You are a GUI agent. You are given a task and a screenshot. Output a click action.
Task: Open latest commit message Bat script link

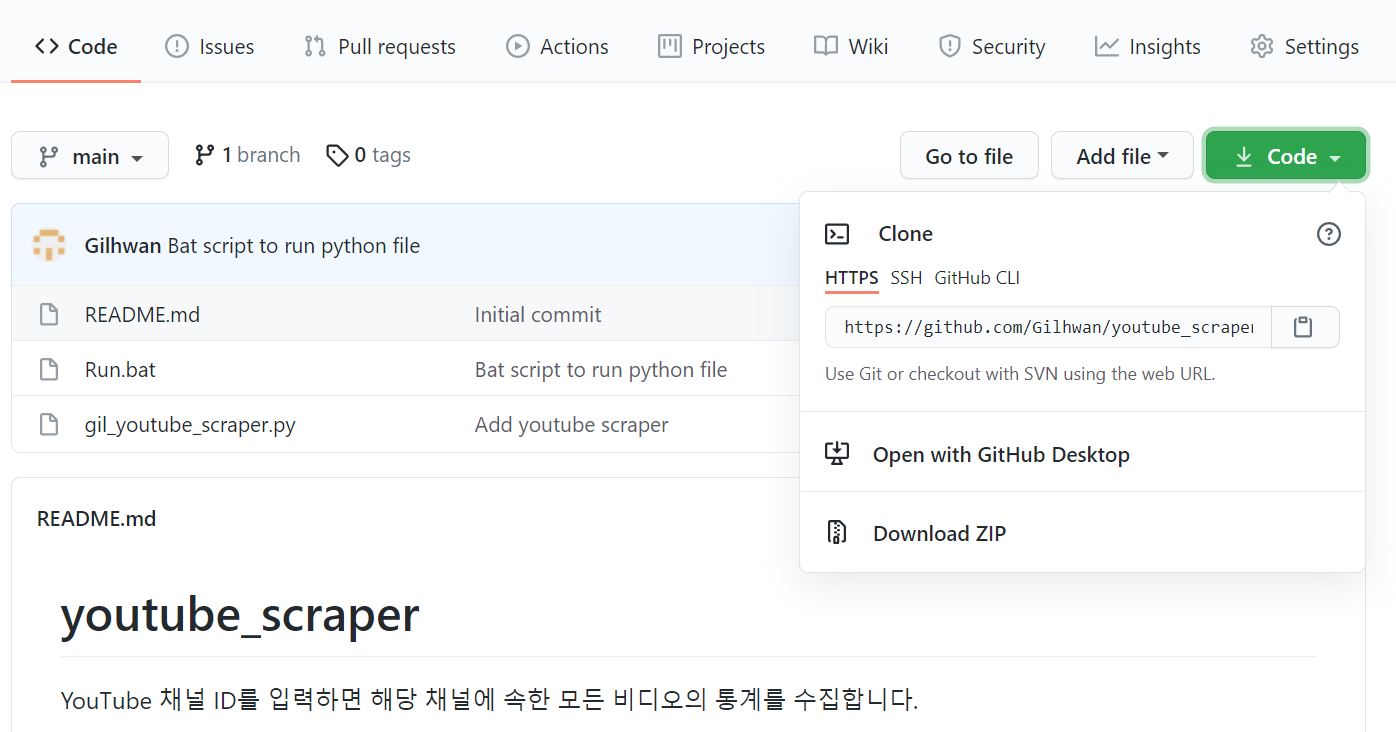pos(294,246)
